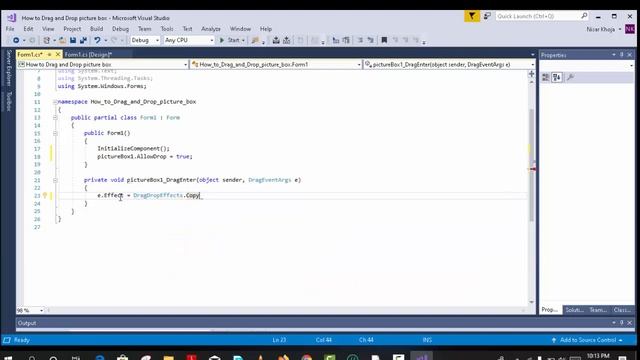640x360 pixels.
Task: Show Alphabetical sort in Properties panel
Action: pos(557,77)
